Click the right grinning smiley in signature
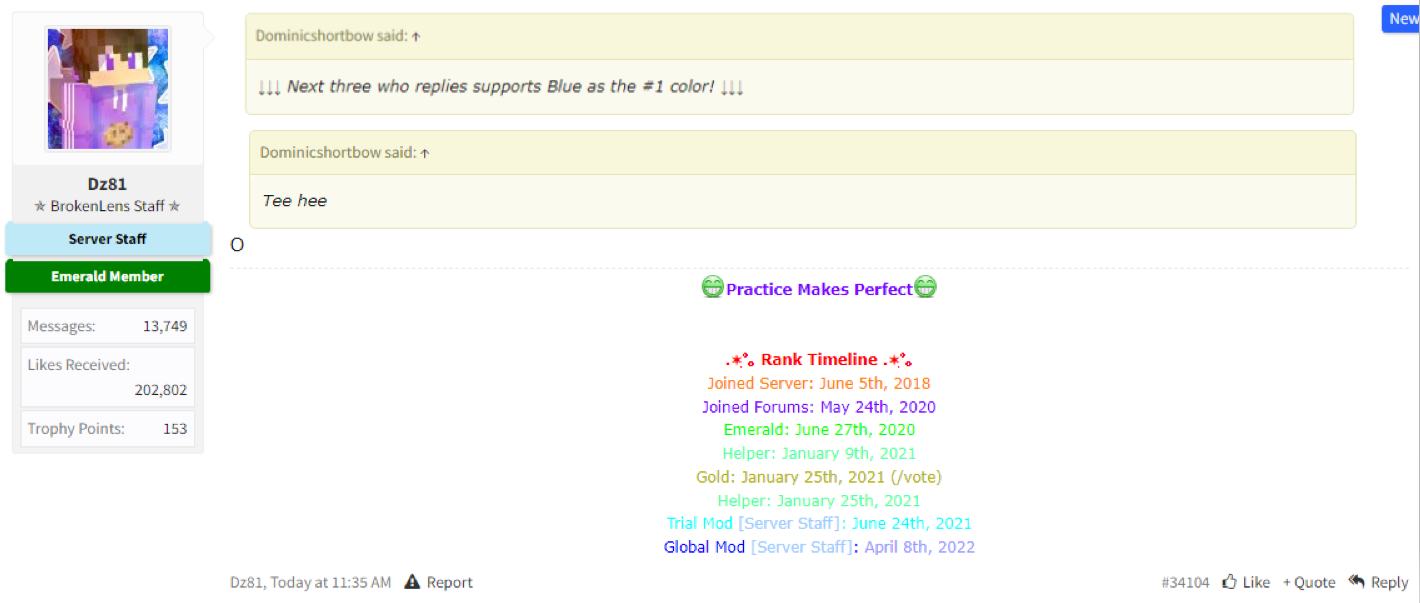Image resolution: width=1420 pixels, height=603 pixels. 925,288
